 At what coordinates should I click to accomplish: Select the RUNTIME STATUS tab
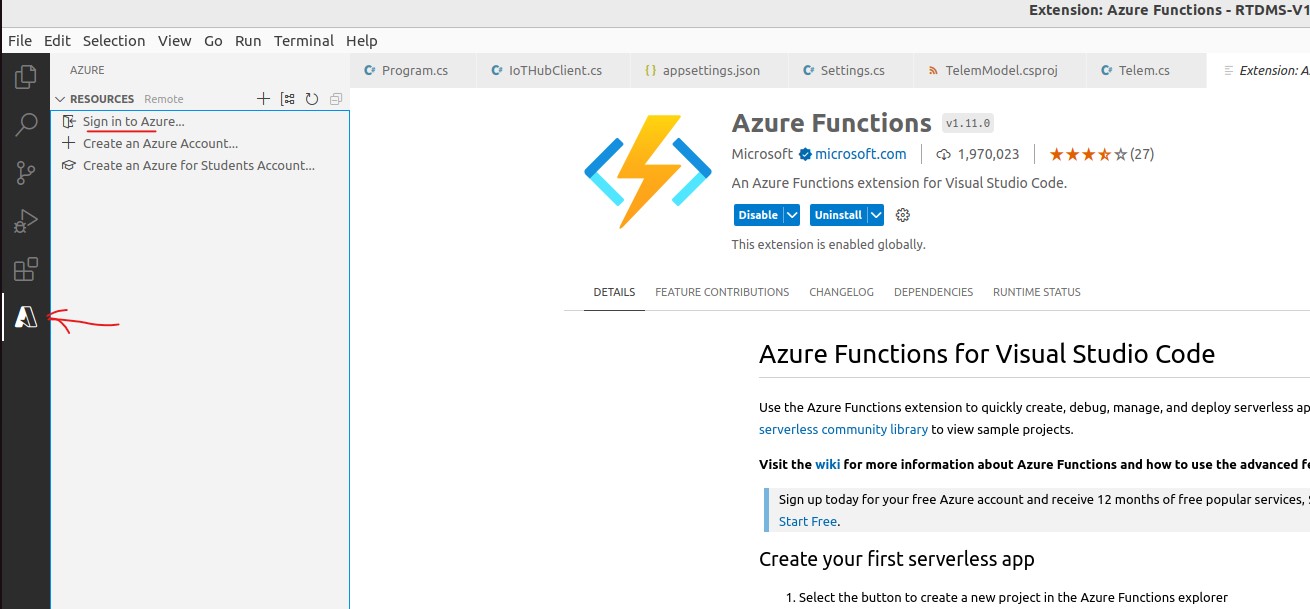(x=1037, y=292)
